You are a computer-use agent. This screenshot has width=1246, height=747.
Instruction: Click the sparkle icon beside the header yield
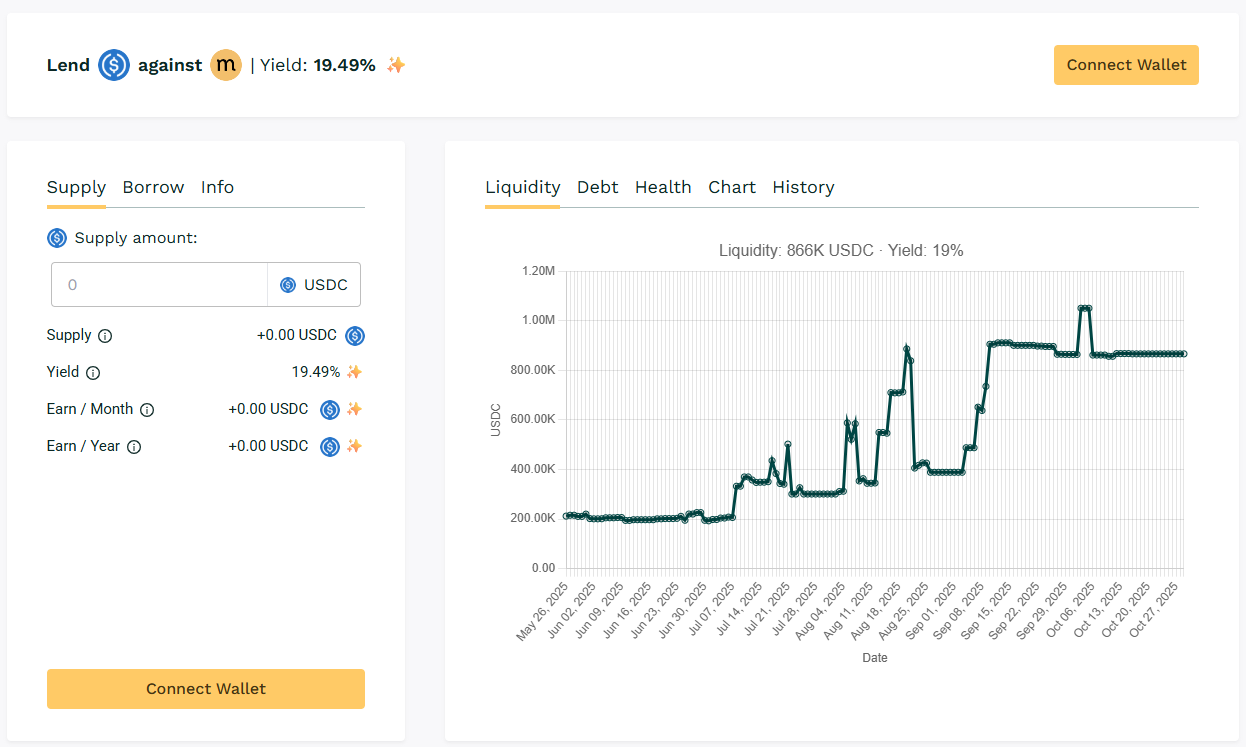point(395,65)
